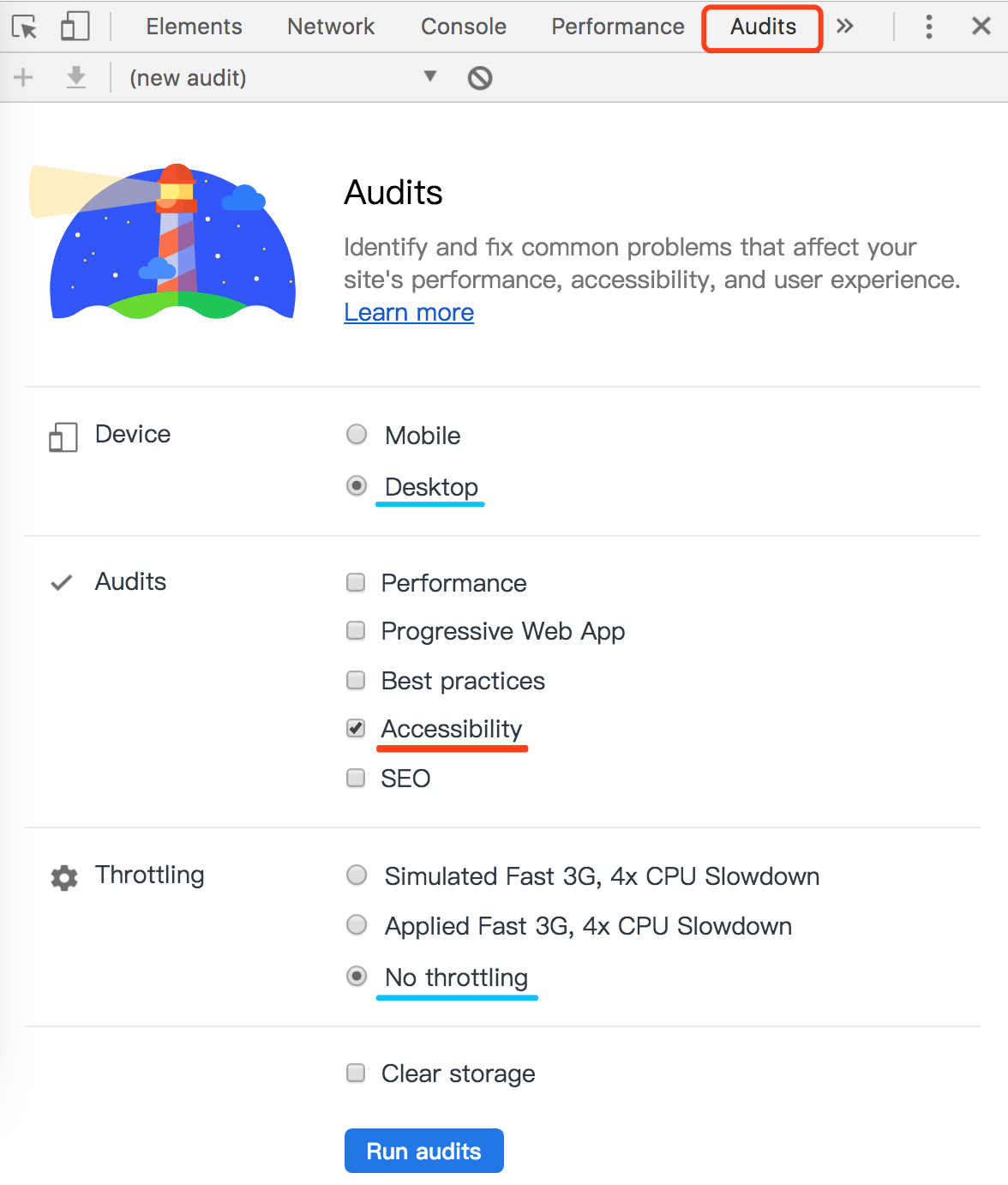
Task: Click the Throttling gear icon
Action: (x=64, y=877)
